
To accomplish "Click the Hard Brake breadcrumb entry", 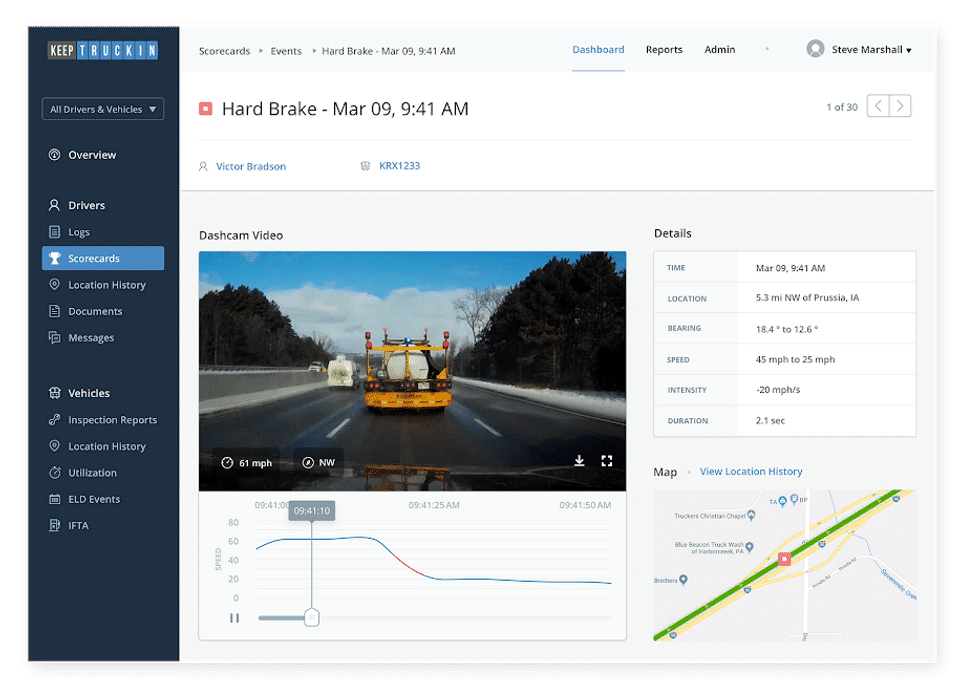I will 388,51.
